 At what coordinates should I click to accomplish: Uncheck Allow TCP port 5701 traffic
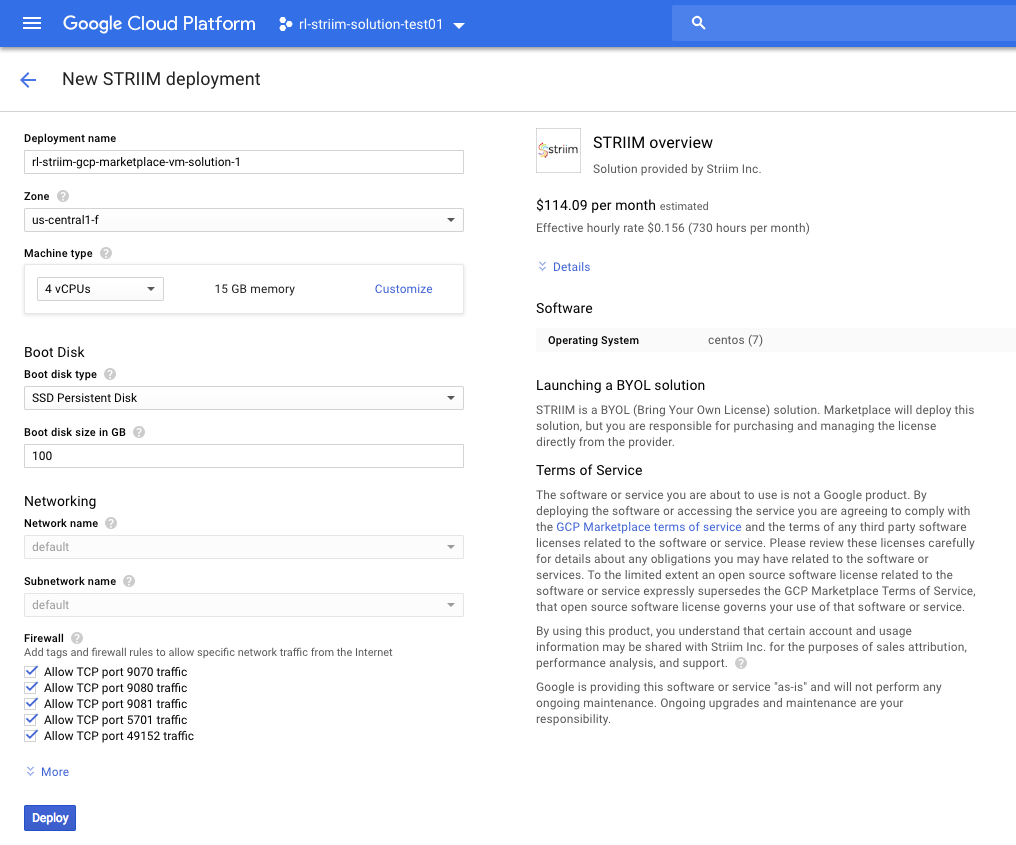(x=31, y=719)
